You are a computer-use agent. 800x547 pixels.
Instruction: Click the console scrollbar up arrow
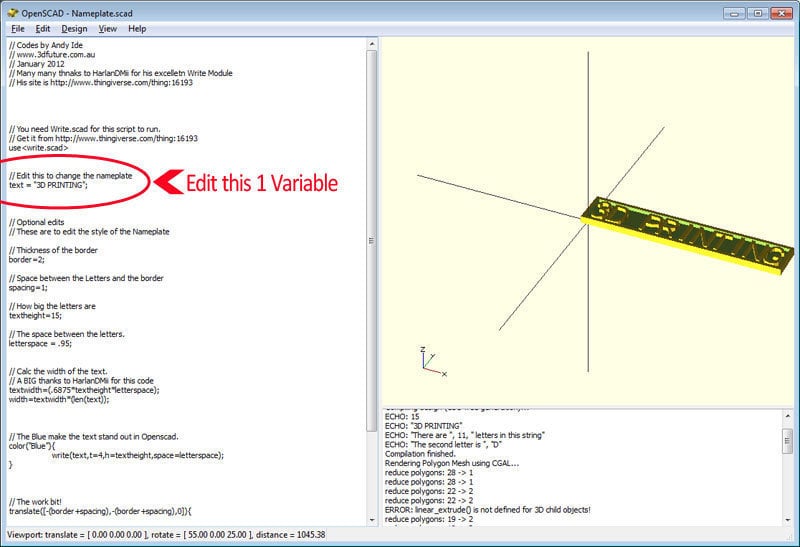(787, 415)
